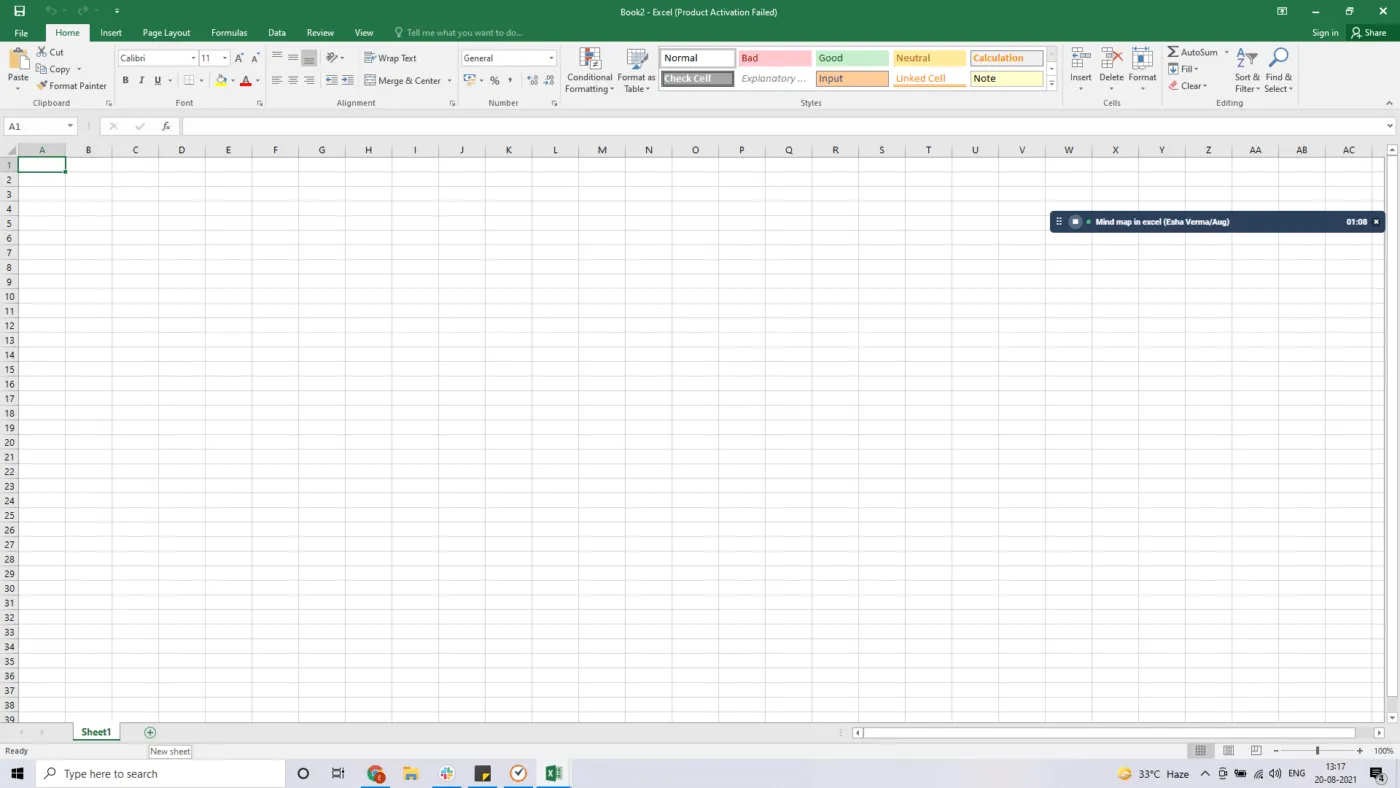This screenshot has width=1400, height=788.
Task: Toggle underline formatting
Action: point(156,80)
